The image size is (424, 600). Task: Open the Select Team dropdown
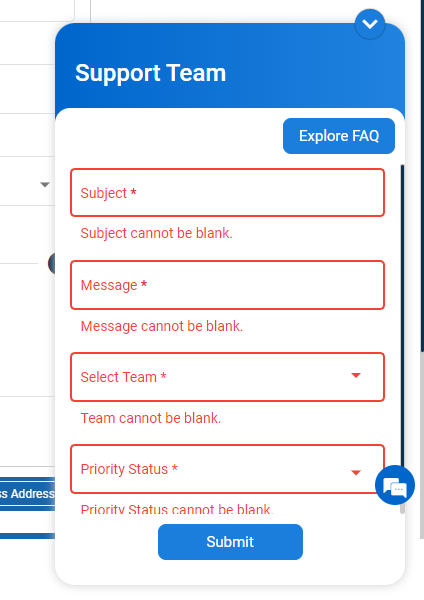tap(227, 377)
